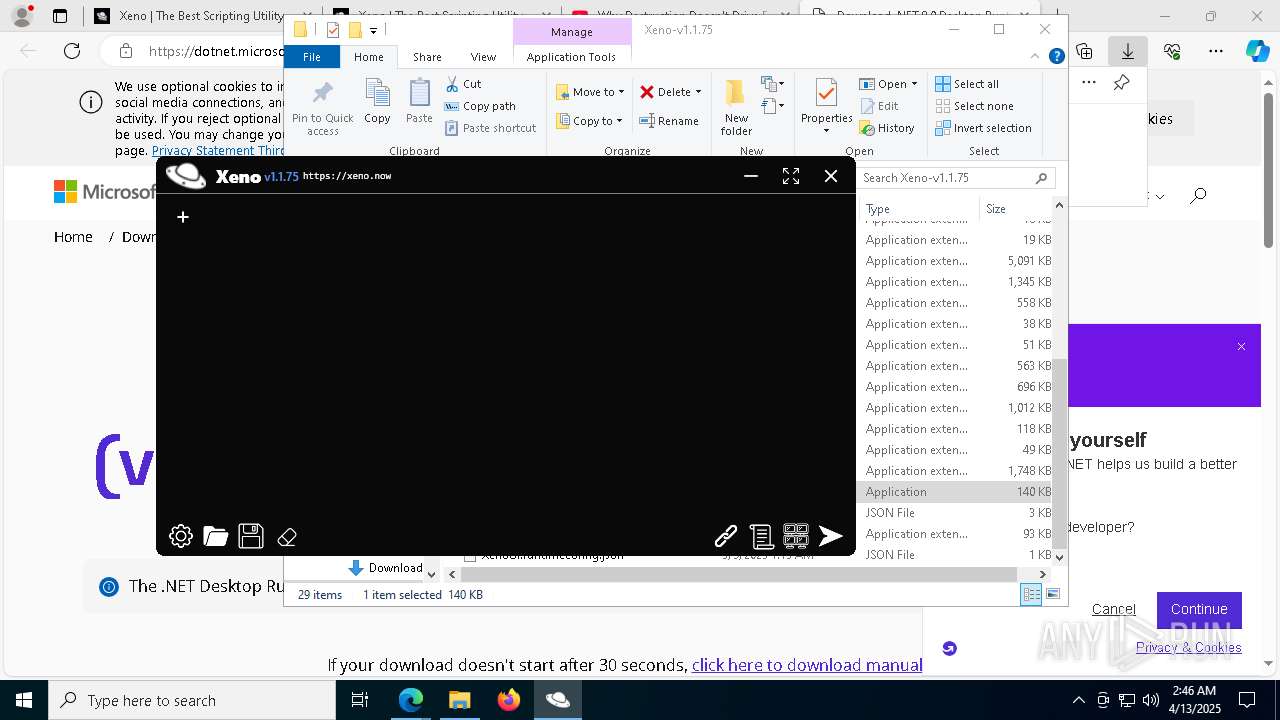Open Edge Copilot icon
The height and width of the screenshot is (720, 1280).
[x=1257, y=51]
